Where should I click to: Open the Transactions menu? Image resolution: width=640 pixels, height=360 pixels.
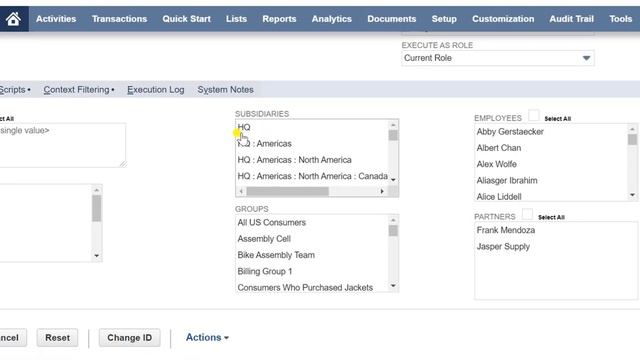[x=119, y=19]
